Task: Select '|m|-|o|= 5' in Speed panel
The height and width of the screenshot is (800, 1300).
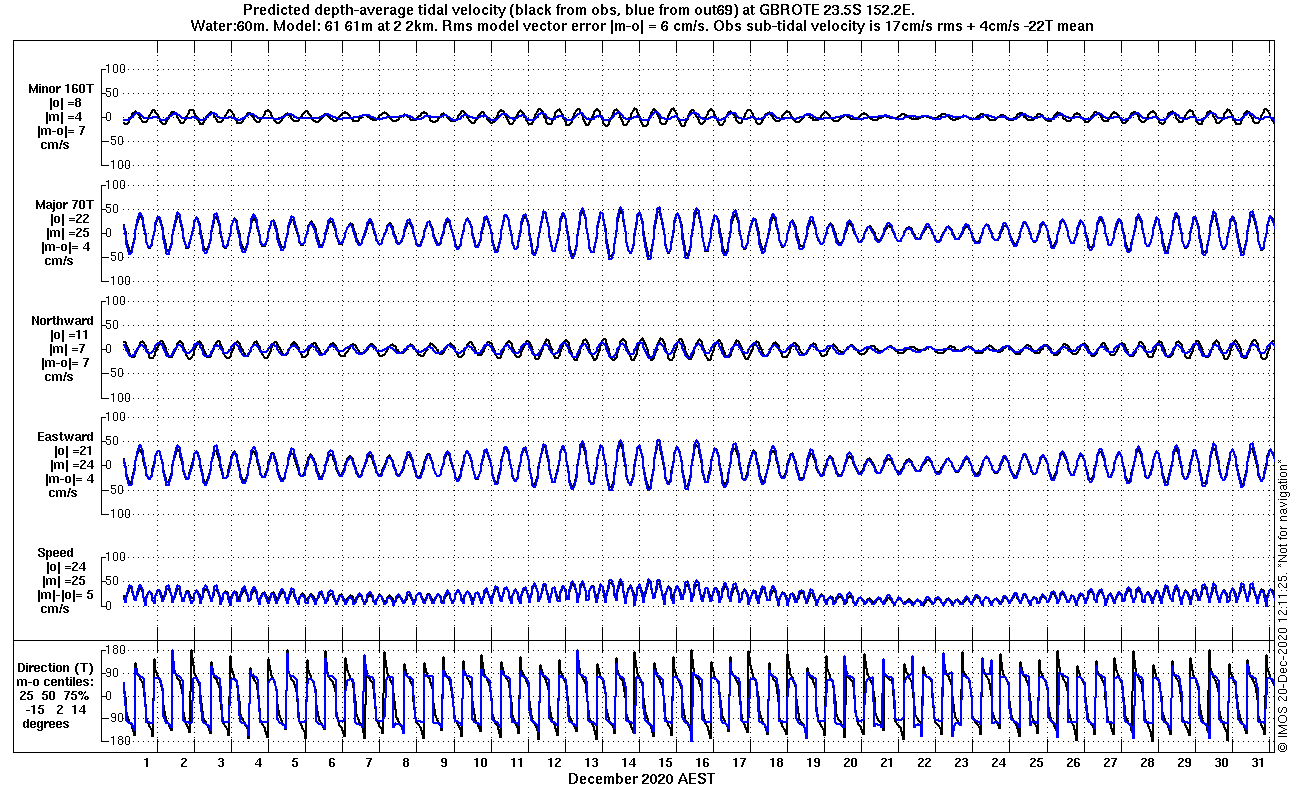Action: (x=68, y=595)
